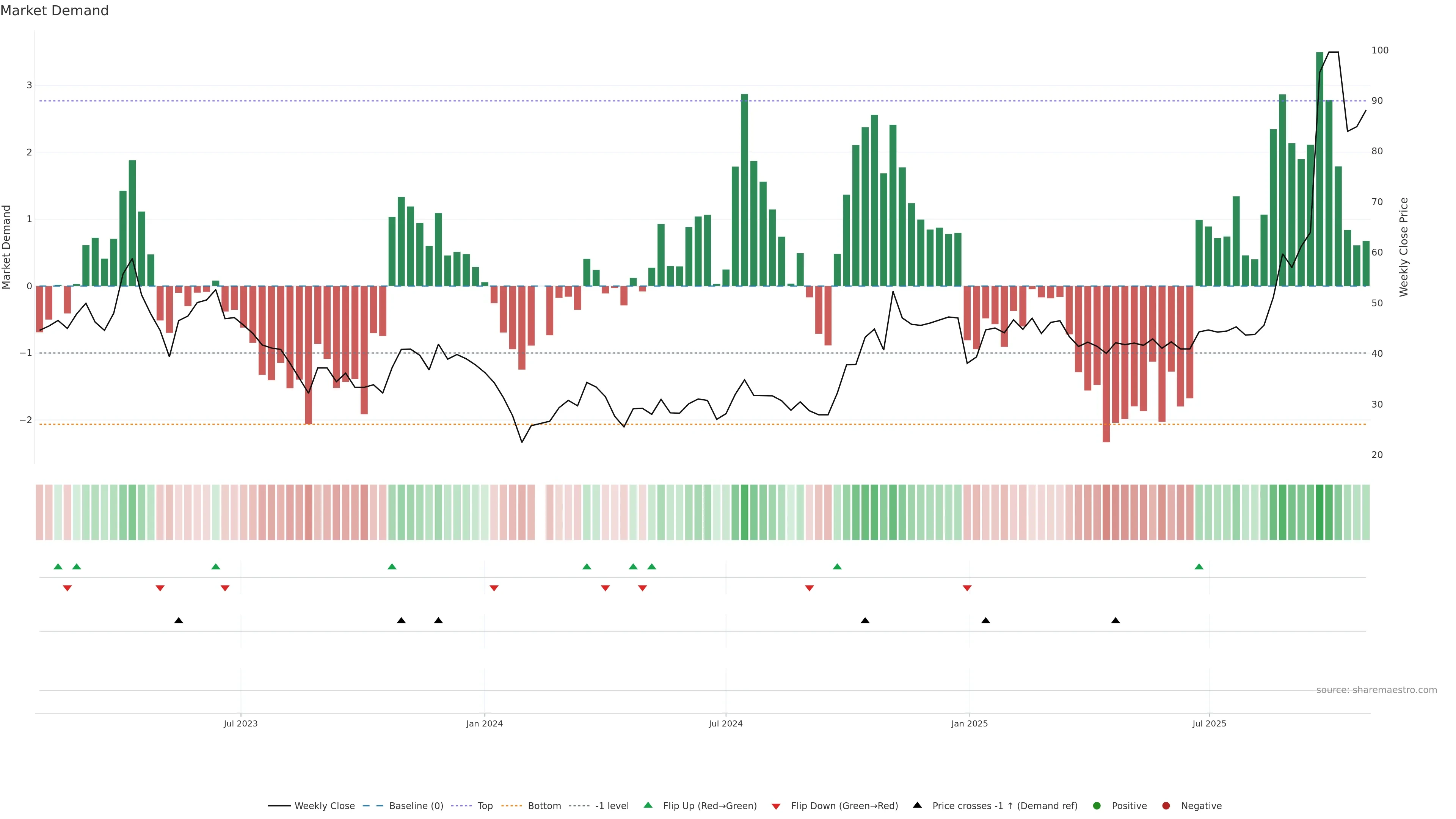Click the Jul 2024 x-axis label
This screenshot has height=819, width=1456.
(726, 724)
